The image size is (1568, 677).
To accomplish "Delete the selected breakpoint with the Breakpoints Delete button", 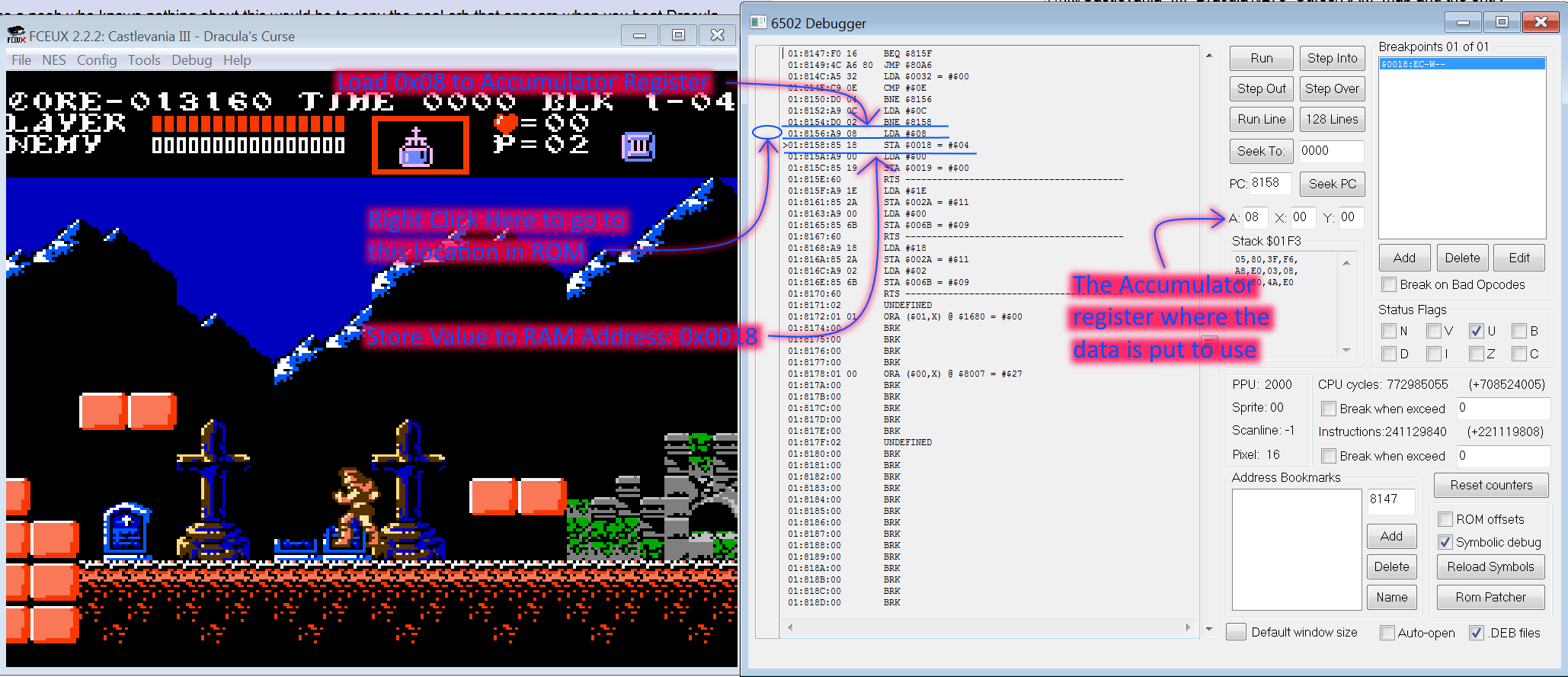I will click(1462, 258).
